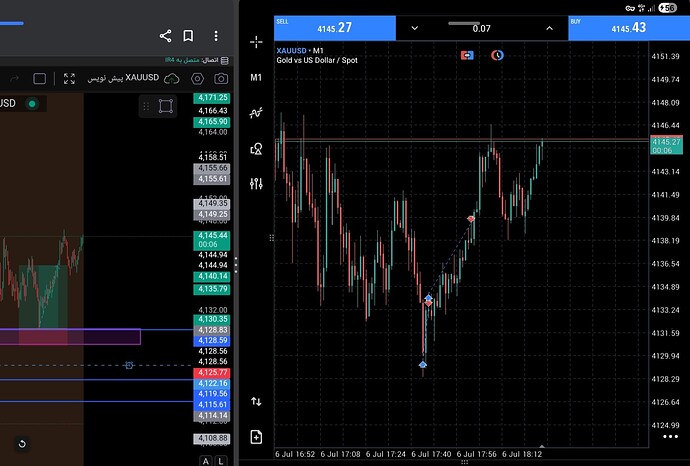Viewport: 690px width, 466px height.
Task: Open the chart objects shapes icon
Action: coord(256,149)
